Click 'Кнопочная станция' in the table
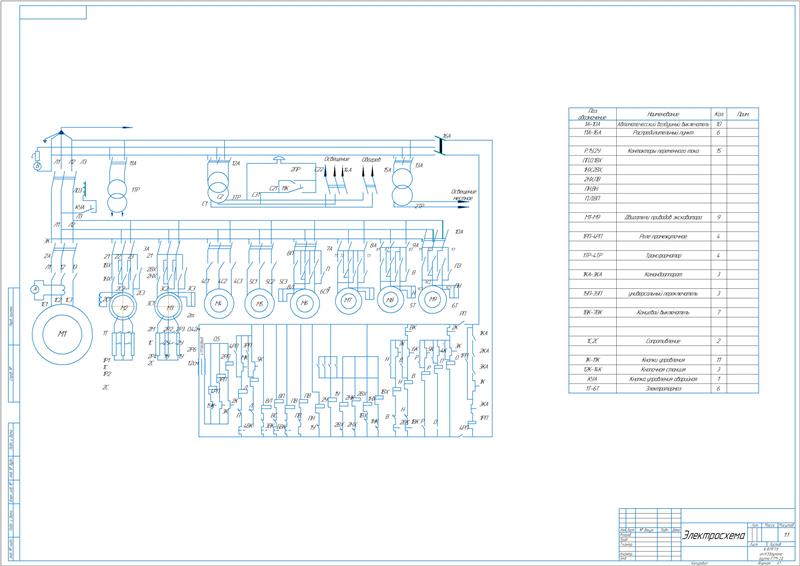Screen dimensions: 800x566 [x=663, y=370]
